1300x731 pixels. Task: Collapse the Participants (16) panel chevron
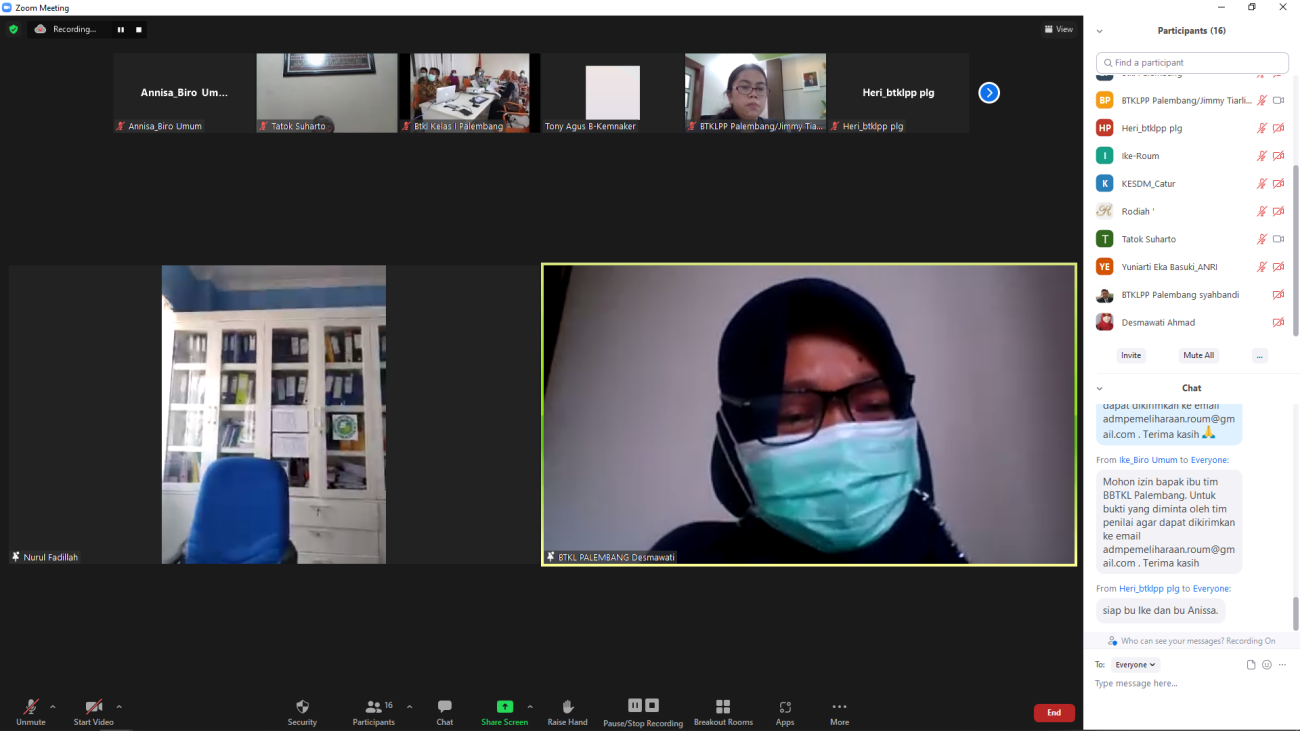click(1100, 31)
